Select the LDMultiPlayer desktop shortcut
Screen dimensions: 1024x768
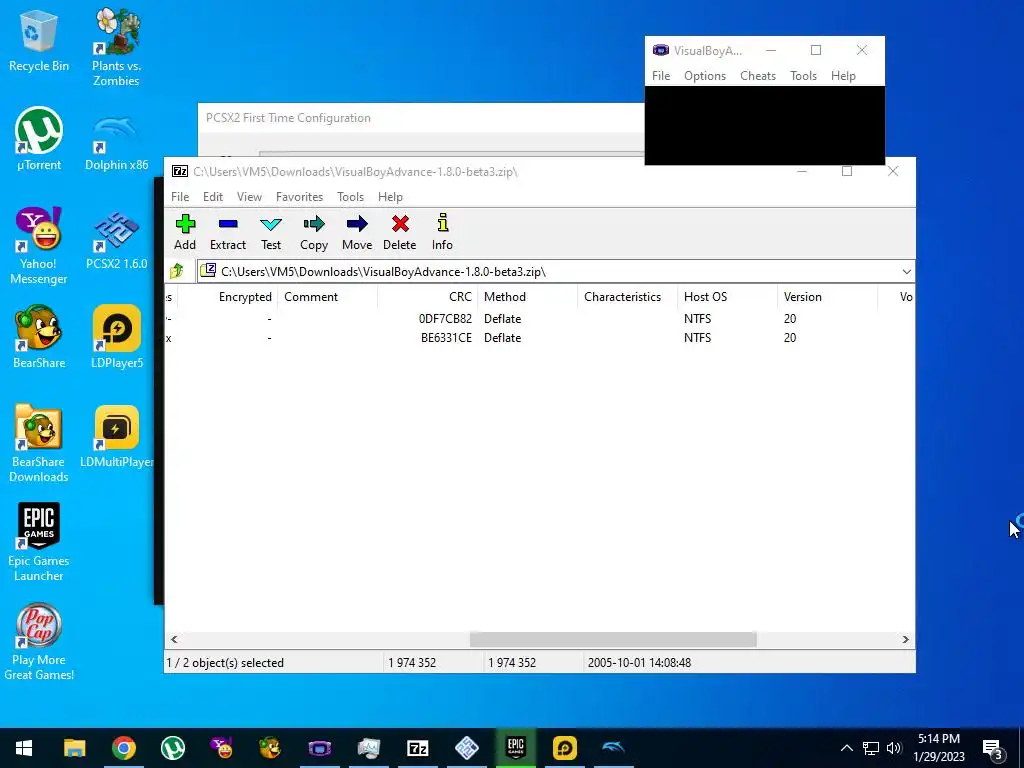116,437
